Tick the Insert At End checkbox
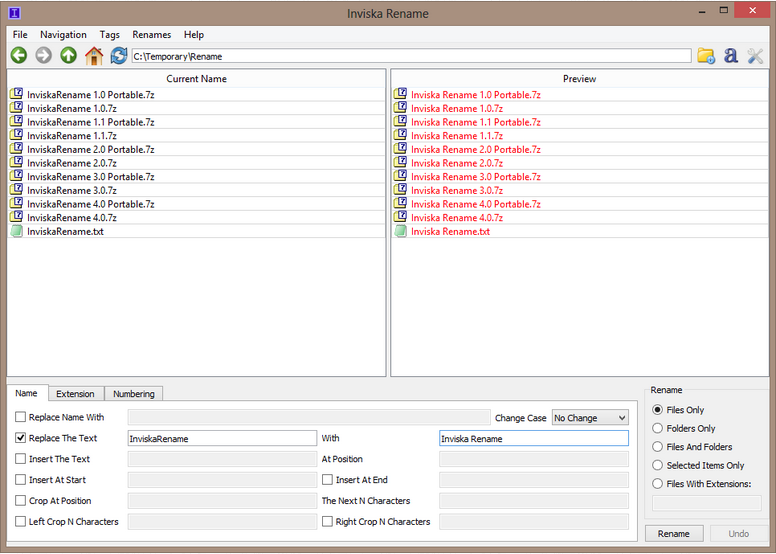Screen dimensions: 776x554 pos(327,479)
